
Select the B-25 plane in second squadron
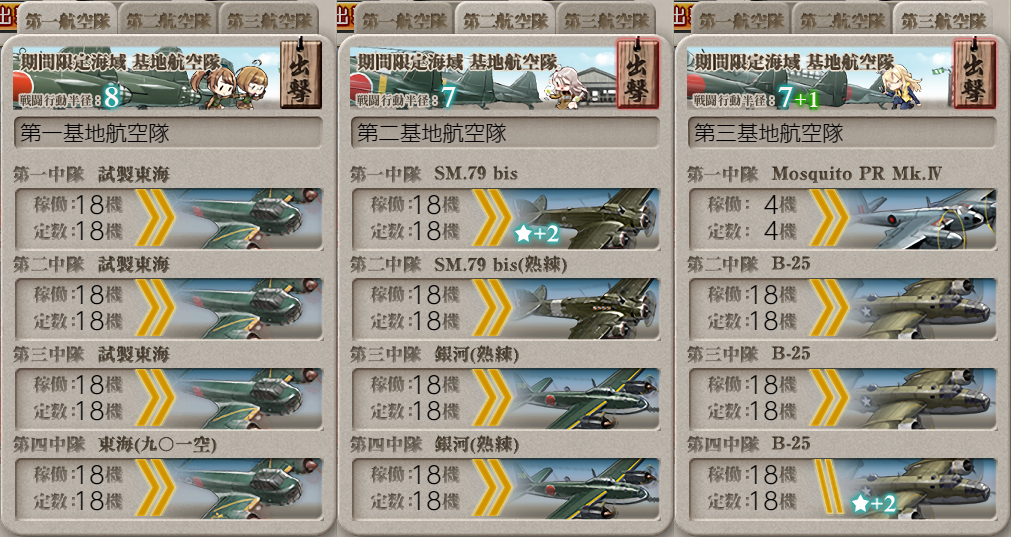(x=922, y=309)
